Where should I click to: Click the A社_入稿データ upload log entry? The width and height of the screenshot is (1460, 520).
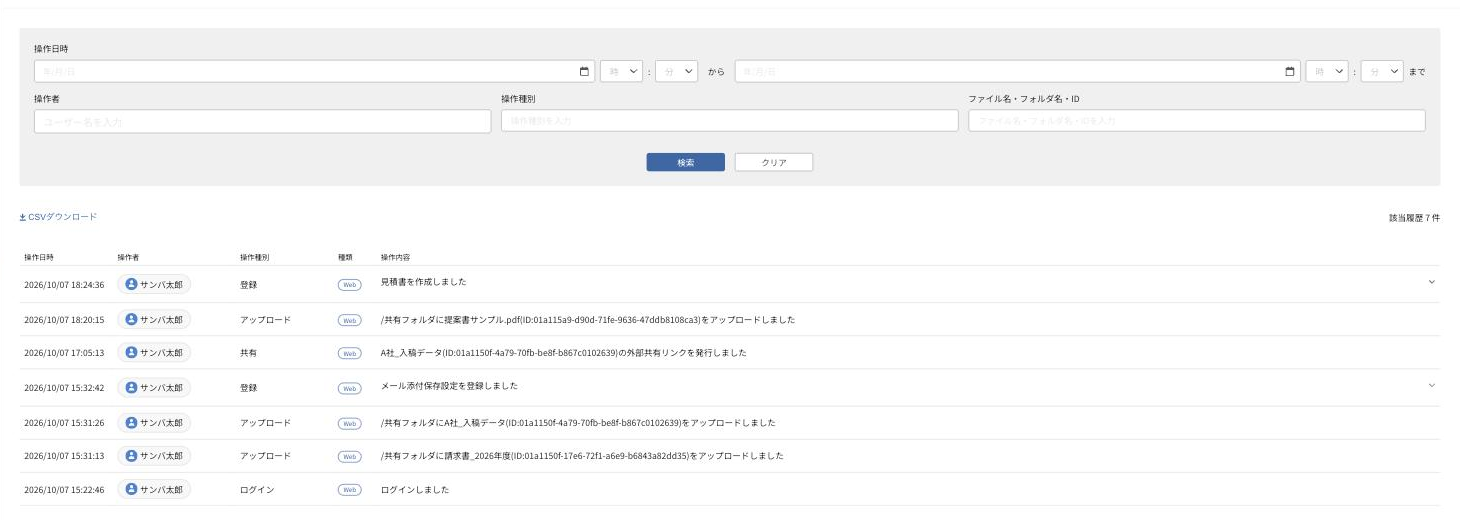click(x=578, y=423)
